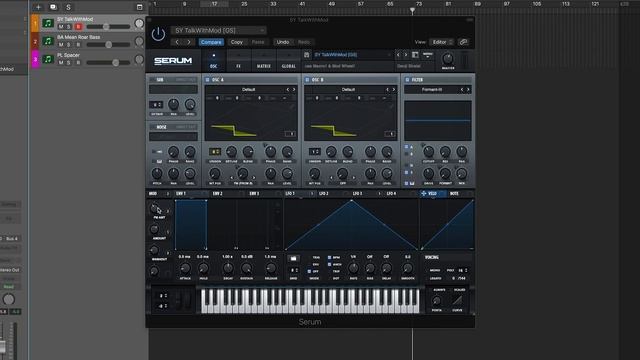
Task: Adjust the PL Spacer track volume slider
Action: (108, 62)
